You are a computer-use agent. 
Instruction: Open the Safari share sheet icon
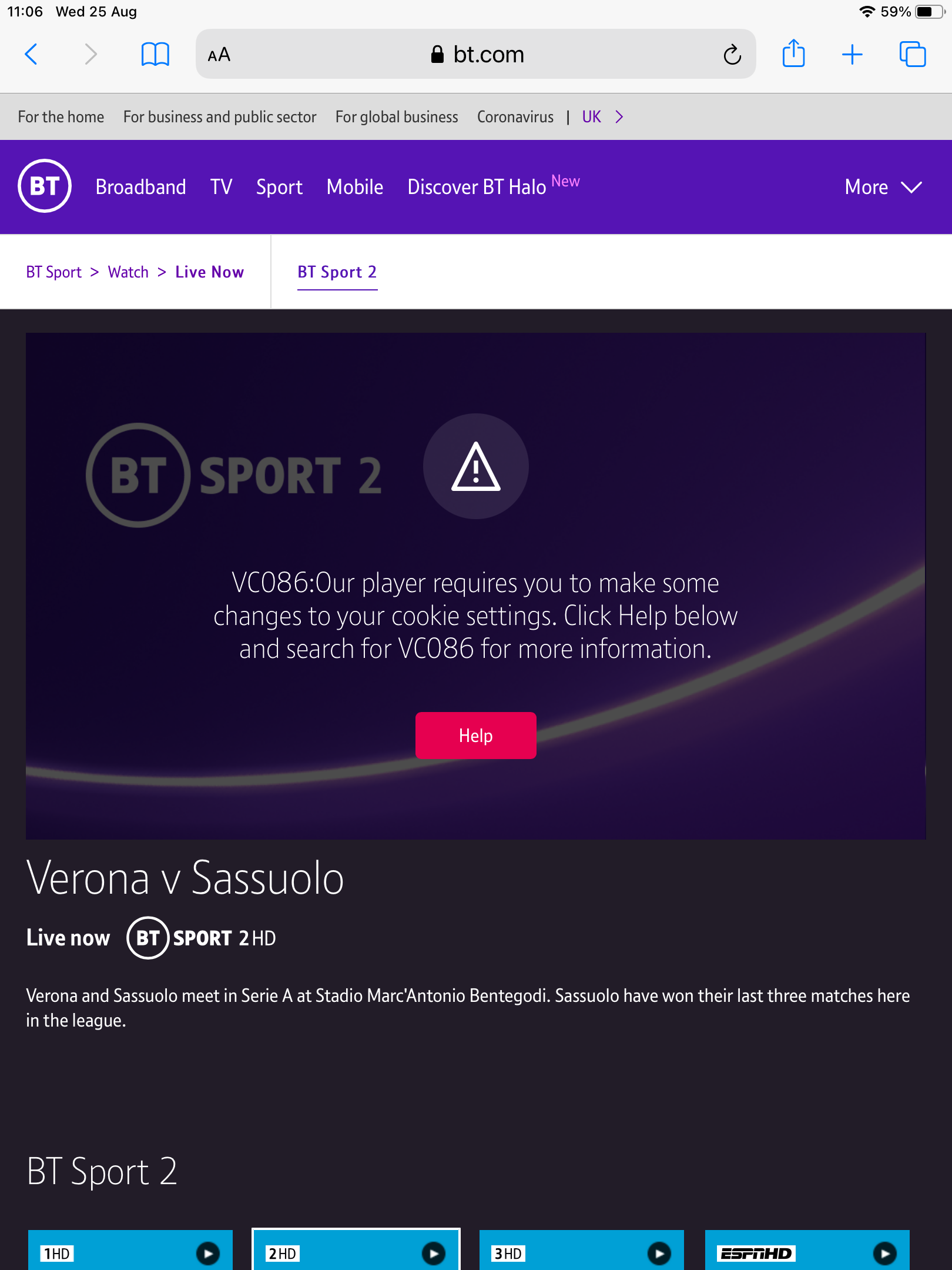(793, 54)
